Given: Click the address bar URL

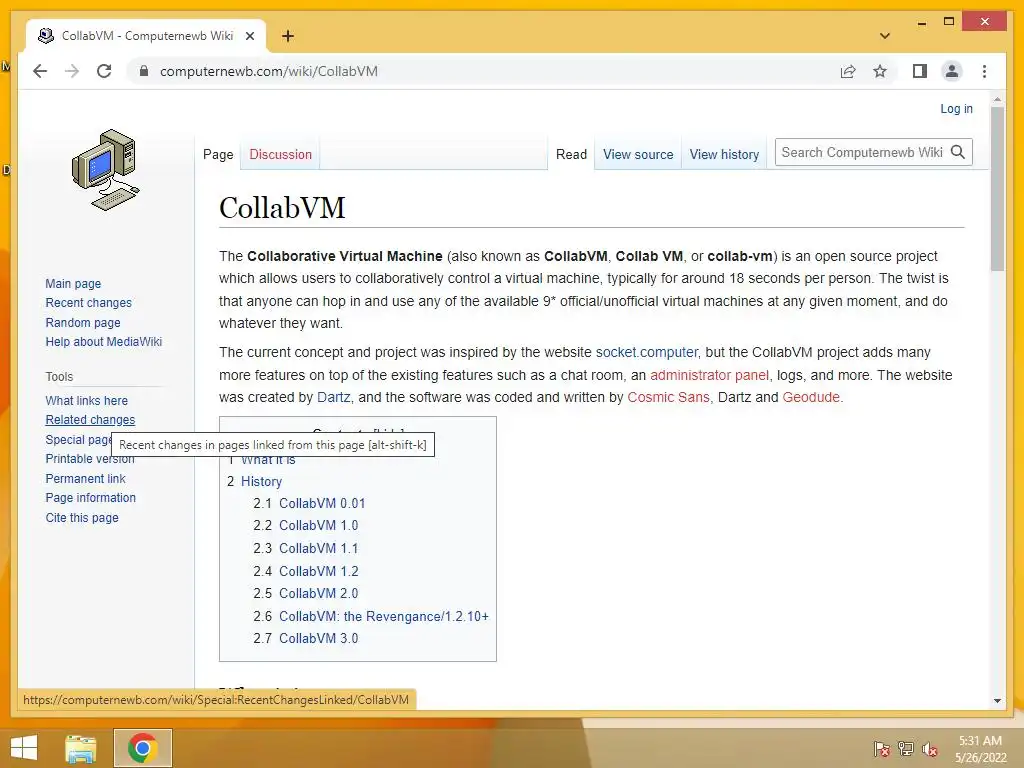Looking at the screenshot, I should pyautogui.click(x=268, y=71).
